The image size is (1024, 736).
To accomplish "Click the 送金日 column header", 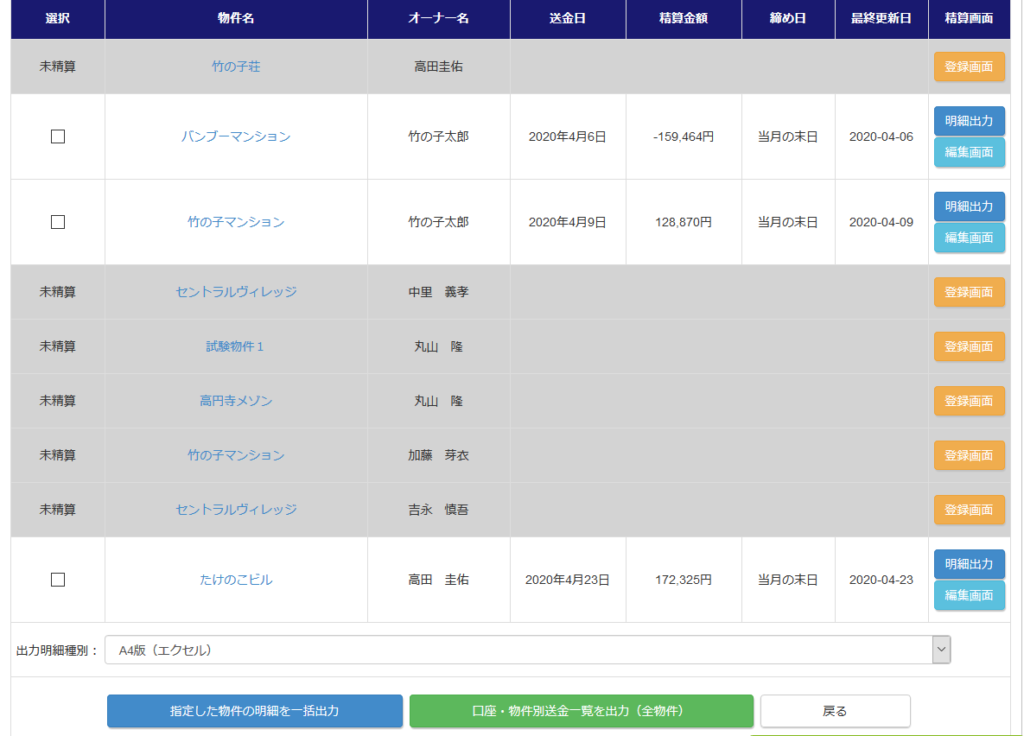I will pyautogui.click(x=568, y=18).
